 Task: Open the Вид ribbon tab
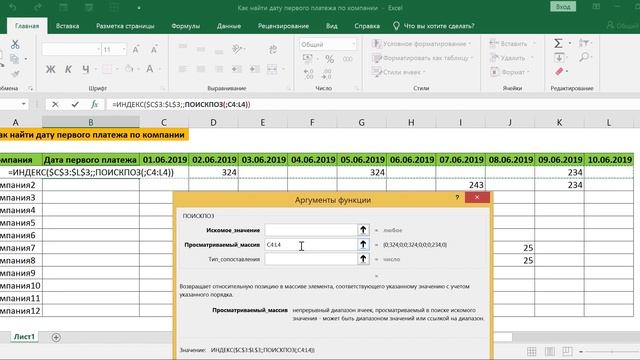pos(331,26)
